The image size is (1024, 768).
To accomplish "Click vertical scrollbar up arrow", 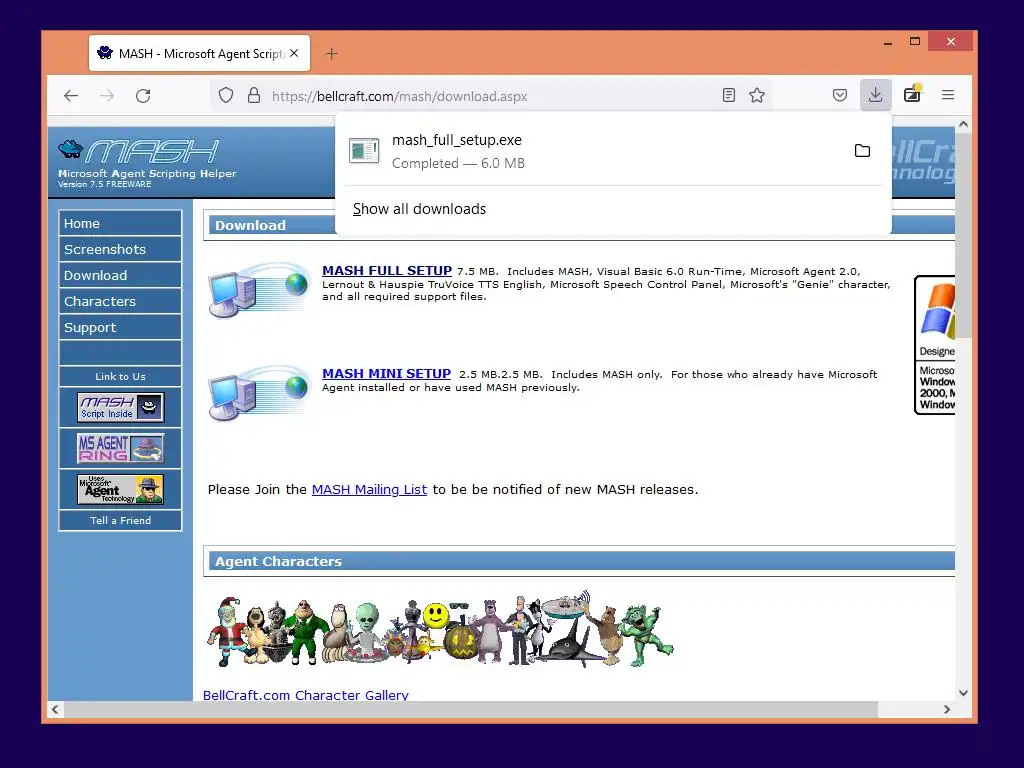I will [963, 124].
